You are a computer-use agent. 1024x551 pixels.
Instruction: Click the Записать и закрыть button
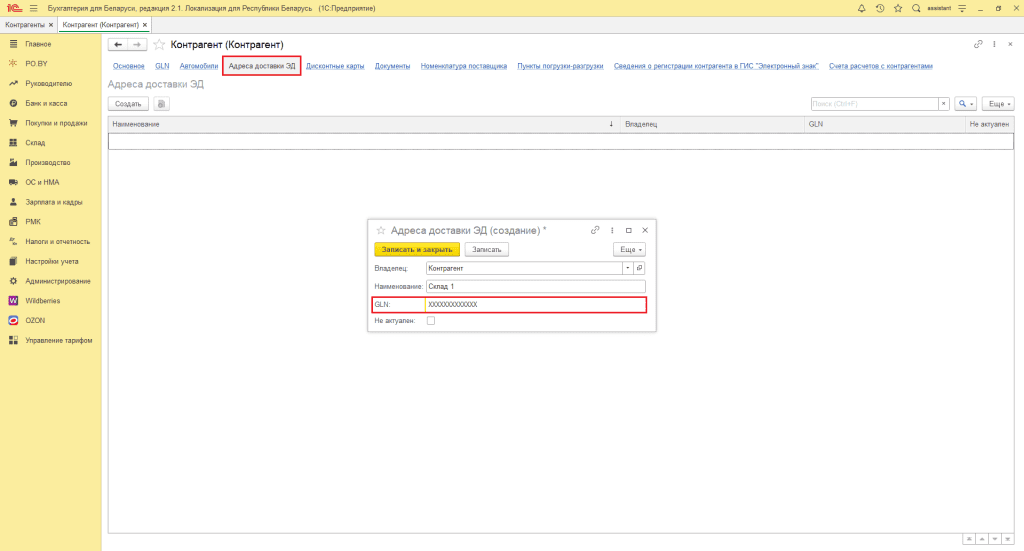[417, 249]
